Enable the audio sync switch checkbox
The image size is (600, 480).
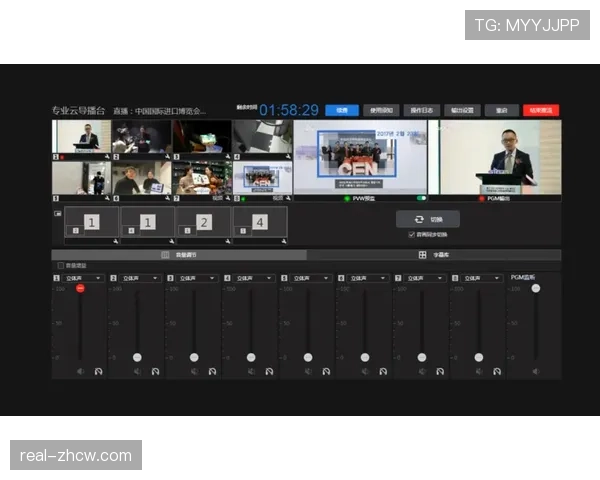[x=411, y=235]
